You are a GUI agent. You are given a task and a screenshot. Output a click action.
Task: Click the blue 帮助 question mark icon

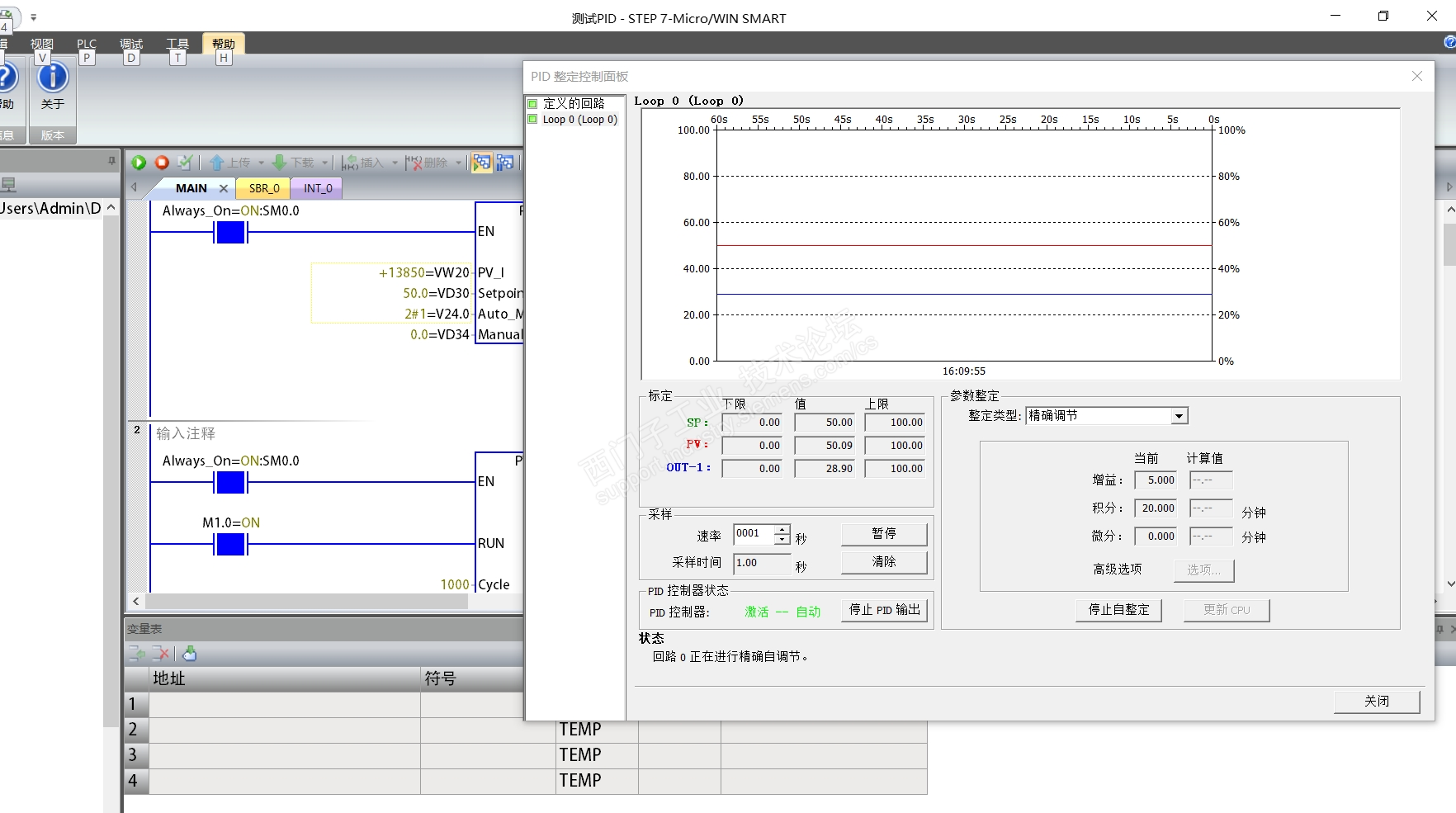coord(7,78)
